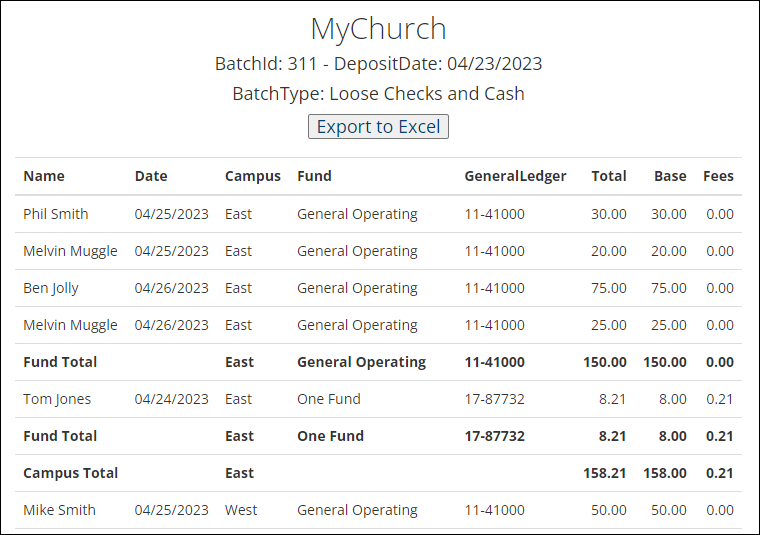Click General Operating in Ben Jolly's row
The image size is (760, 535).
click(x=357, y=288)
